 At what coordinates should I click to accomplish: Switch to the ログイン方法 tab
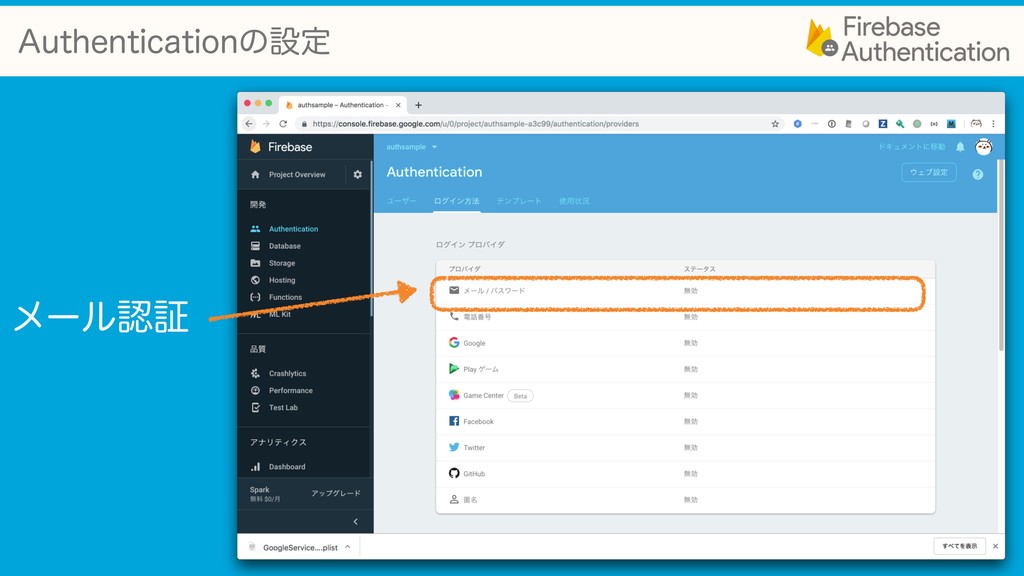click(456, 201)
